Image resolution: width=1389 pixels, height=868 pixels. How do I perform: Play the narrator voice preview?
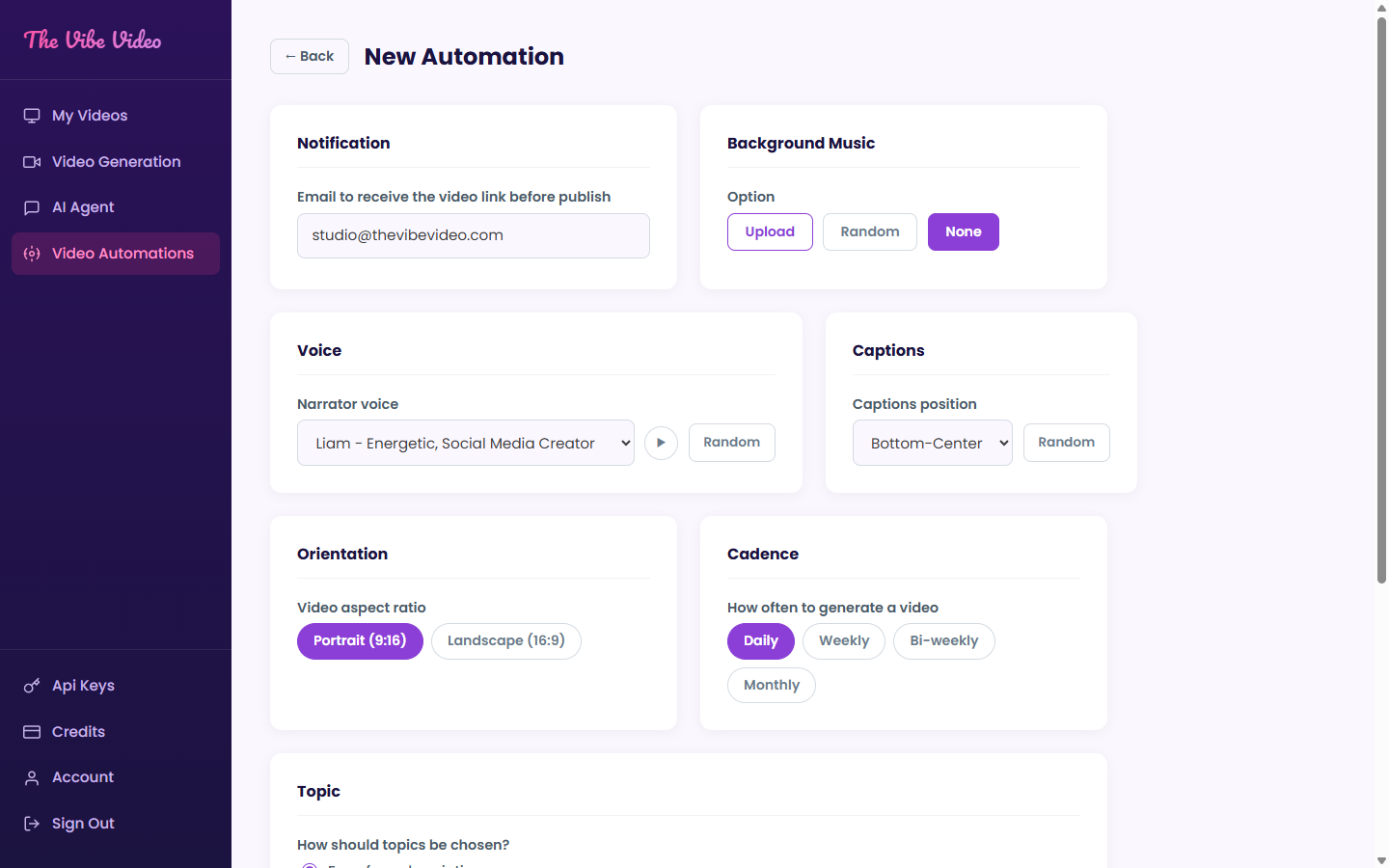pos(661,443)
